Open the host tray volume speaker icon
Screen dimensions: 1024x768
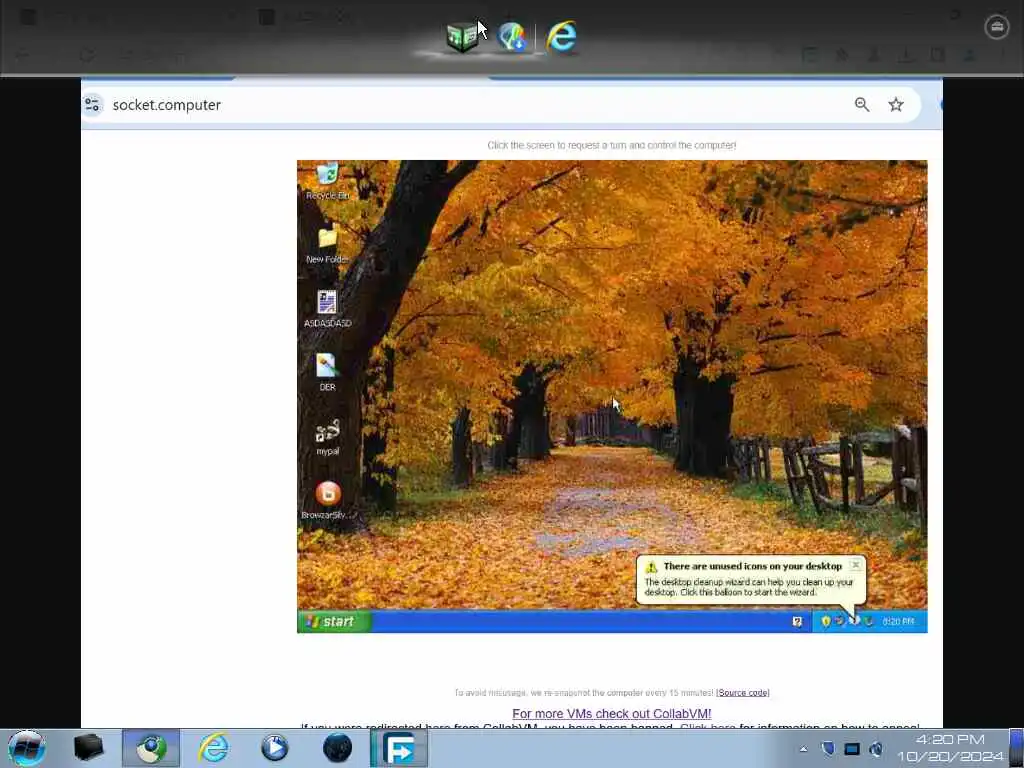(876, 748)
